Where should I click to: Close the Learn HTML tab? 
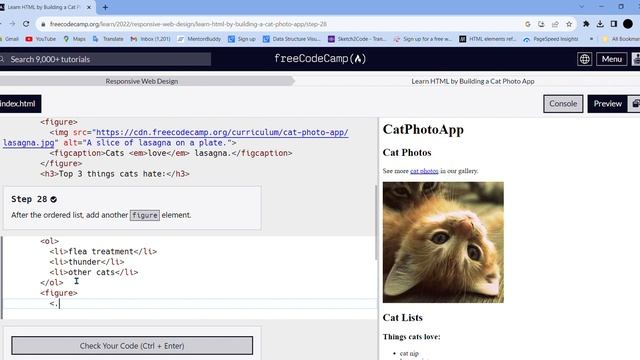pyautogui.click(x=89, y=7)
